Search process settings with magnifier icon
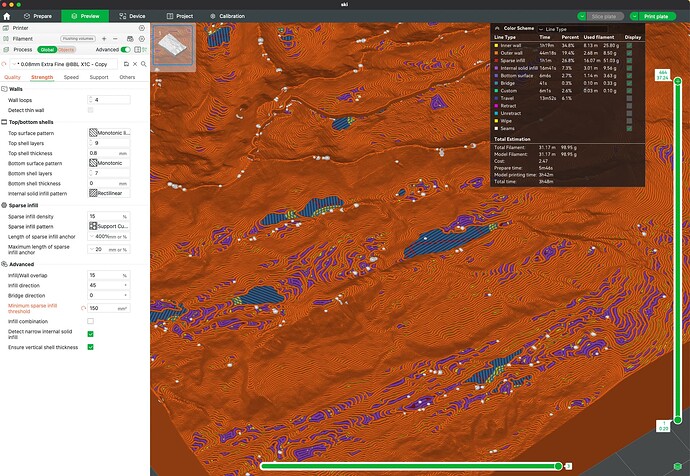Viewport: 690px width, 476px height. point(143,64)
